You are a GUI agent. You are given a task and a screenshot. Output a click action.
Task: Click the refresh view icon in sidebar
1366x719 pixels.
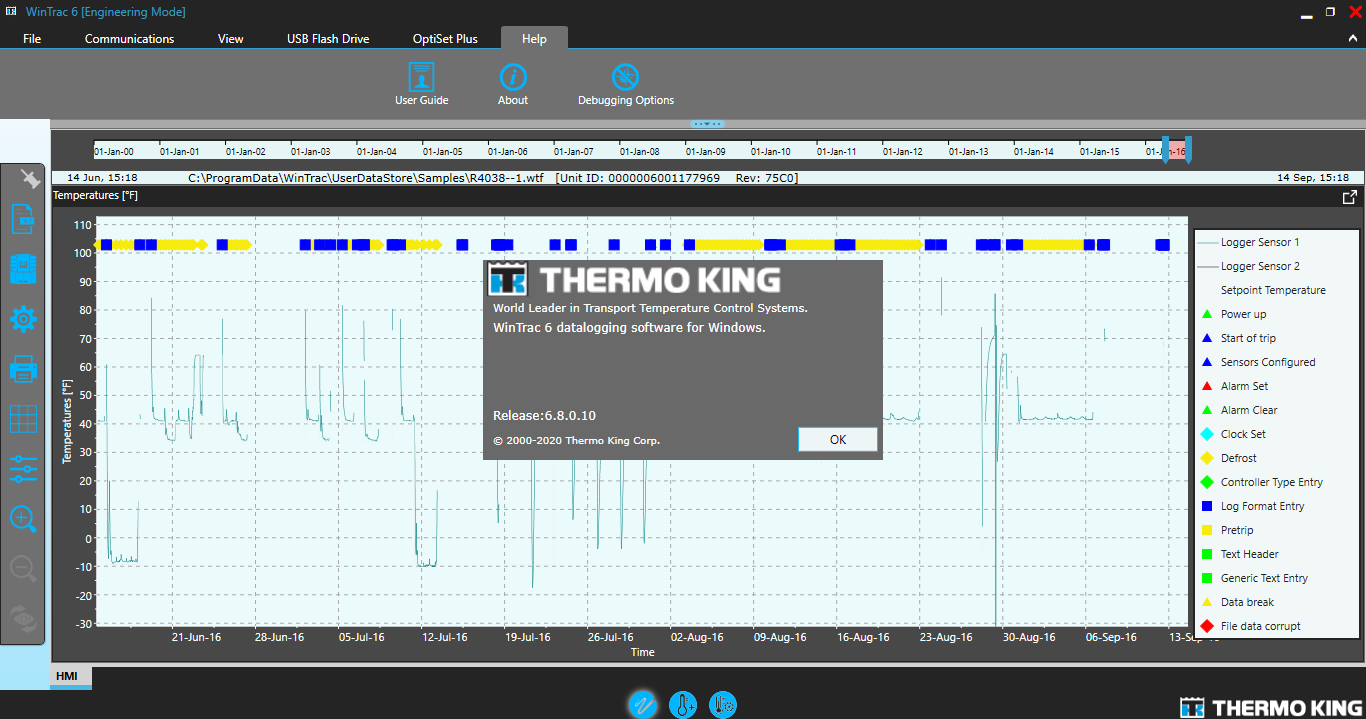(23, 619)
